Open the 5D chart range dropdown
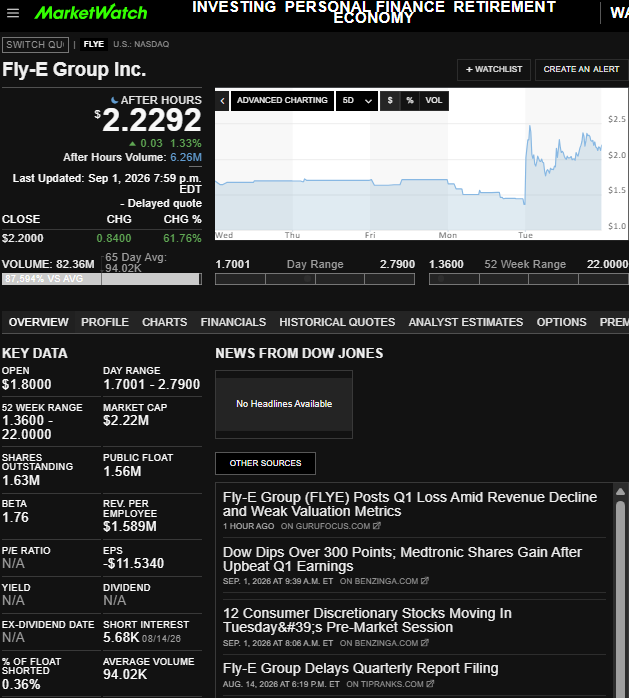 357,101
